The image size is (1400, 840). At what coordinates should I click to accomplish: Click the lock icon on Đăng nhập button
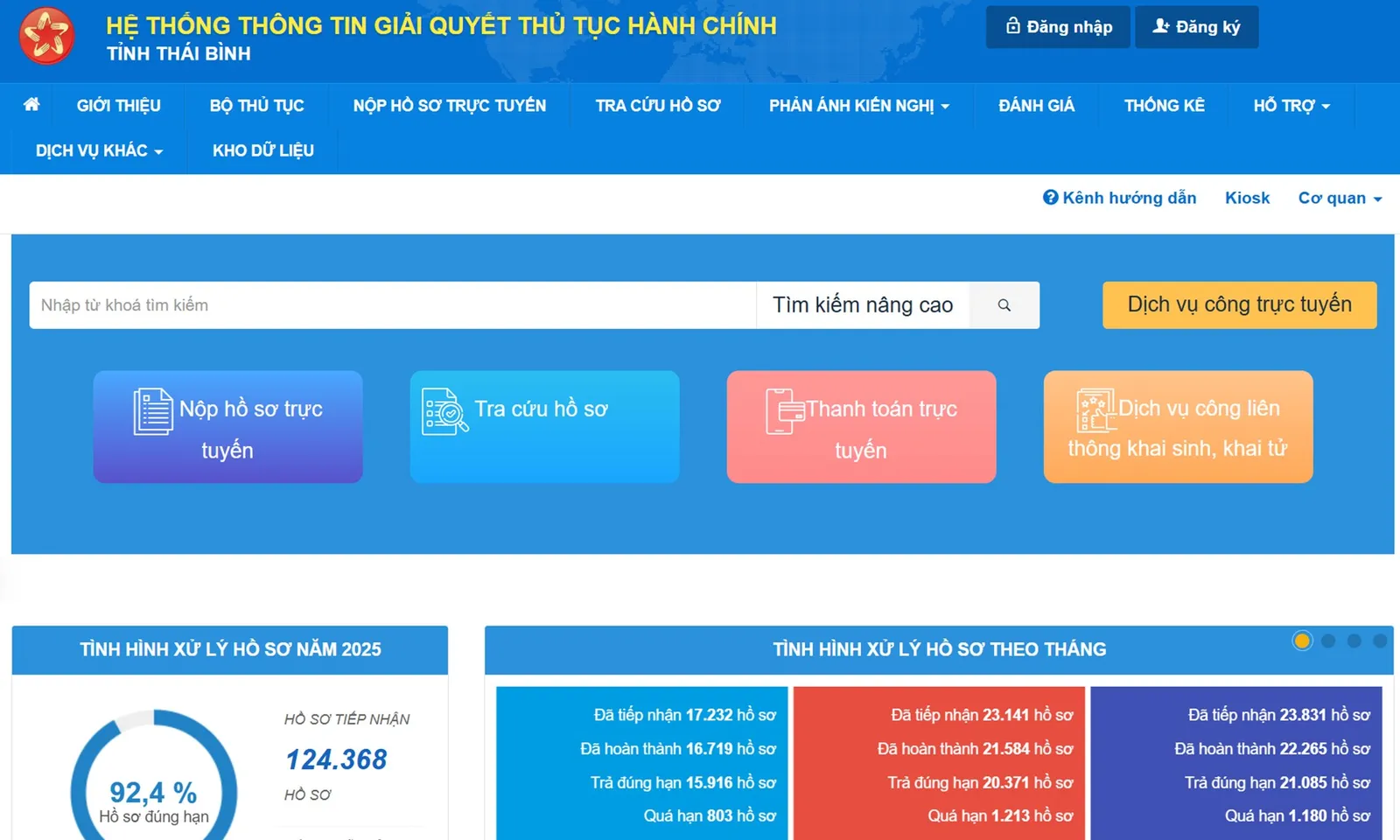click(x=1015, y=26)
